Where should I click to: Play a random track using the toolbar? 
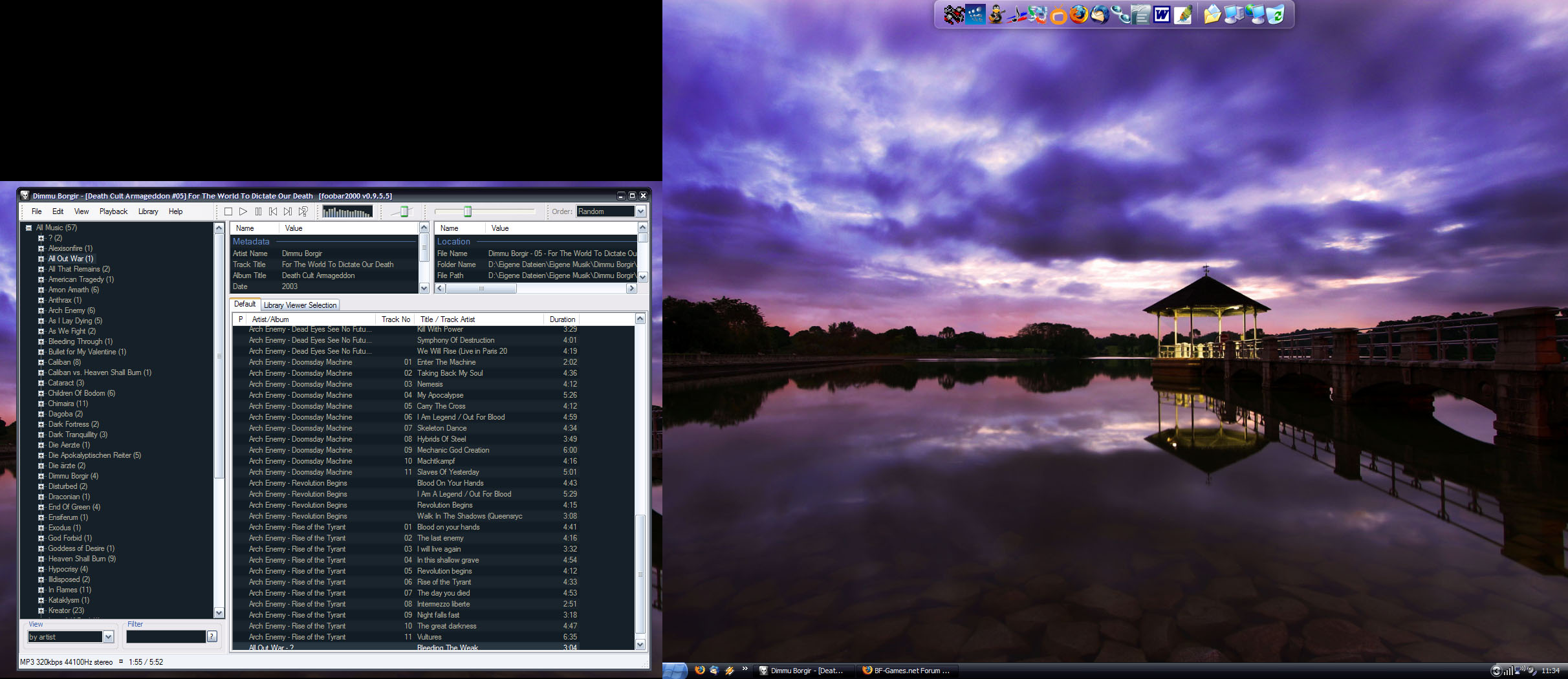pos(303,211)
